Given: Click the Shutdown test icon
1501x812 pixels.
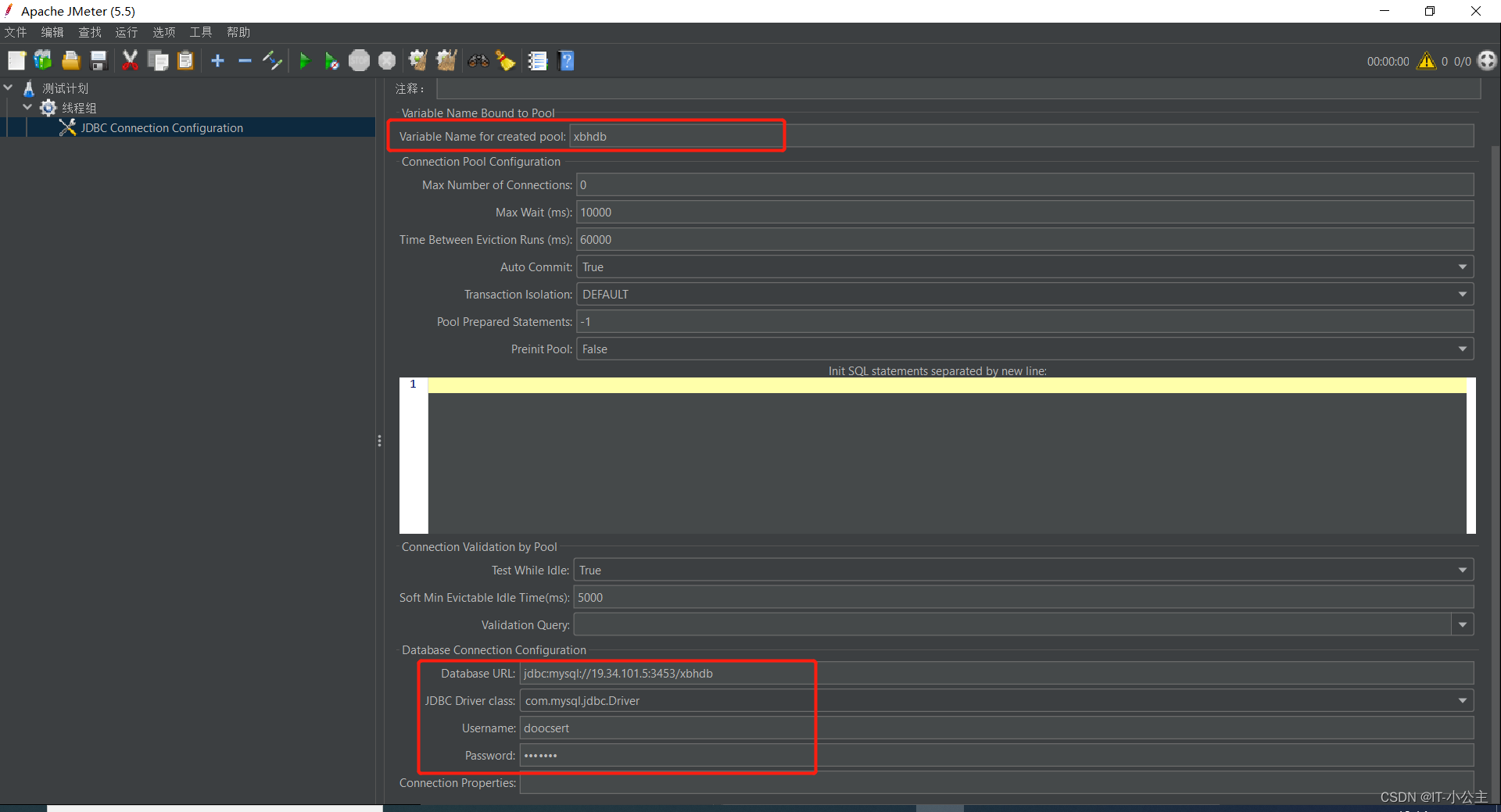Looking at the screenshot, I should click(387, 60).
